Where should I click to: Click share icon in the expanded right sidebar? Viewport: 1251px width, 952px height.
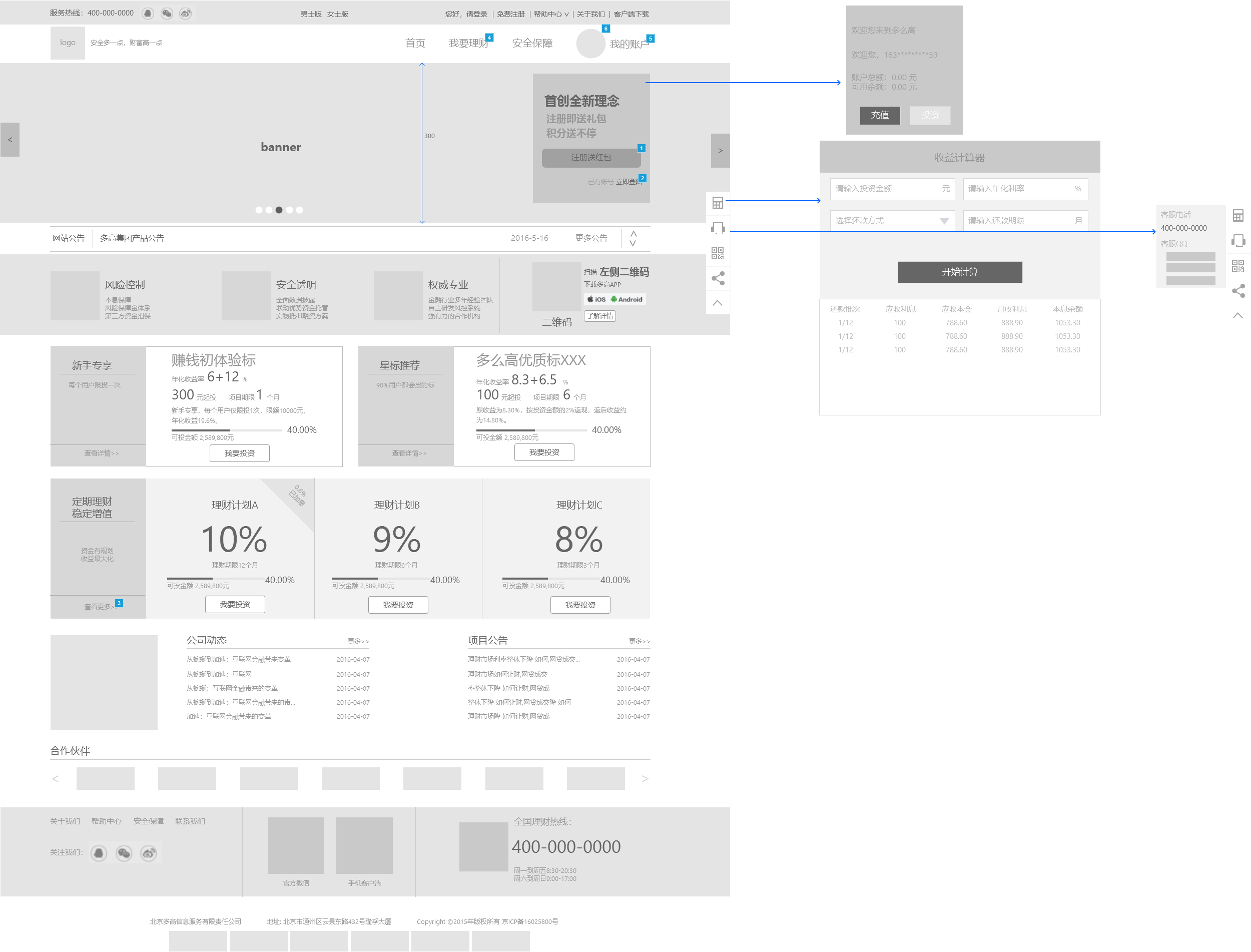1238,291
